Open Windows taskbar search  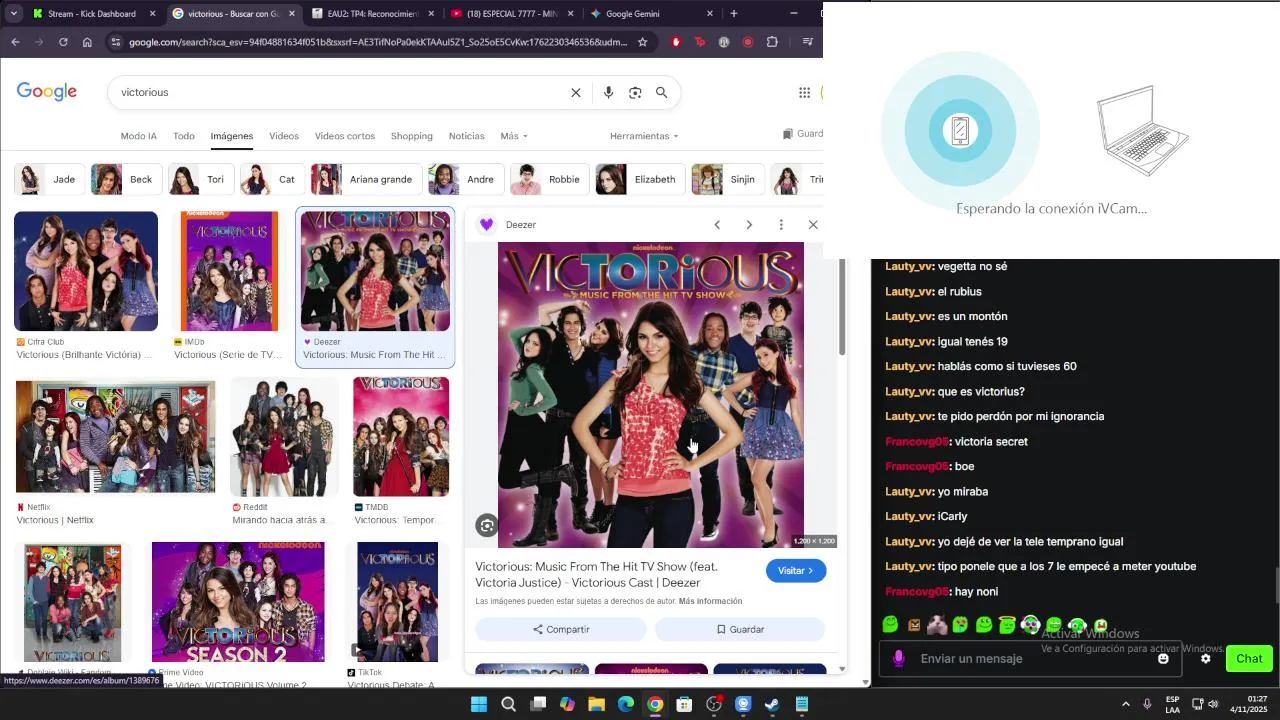click(x=508, y=704)
